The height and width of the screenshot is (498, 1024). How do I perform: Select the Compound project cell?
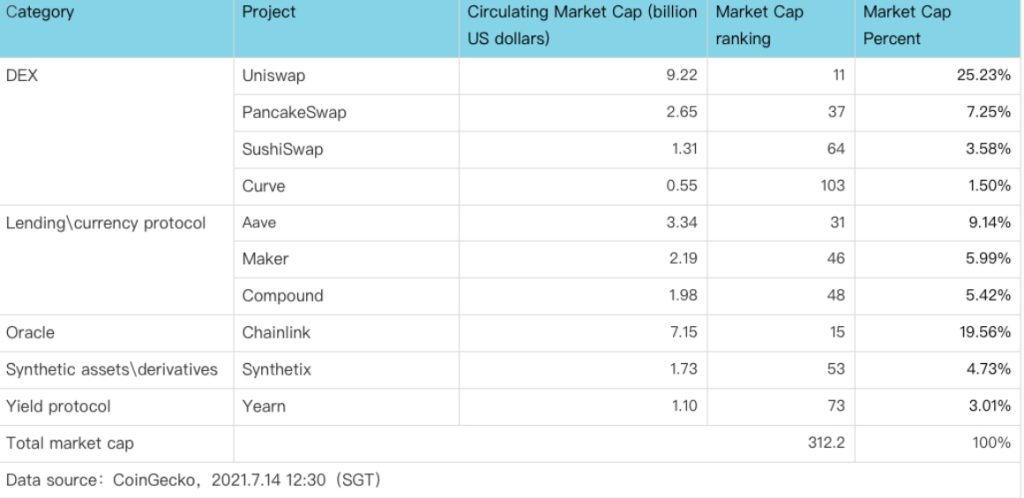coord(283,296)
